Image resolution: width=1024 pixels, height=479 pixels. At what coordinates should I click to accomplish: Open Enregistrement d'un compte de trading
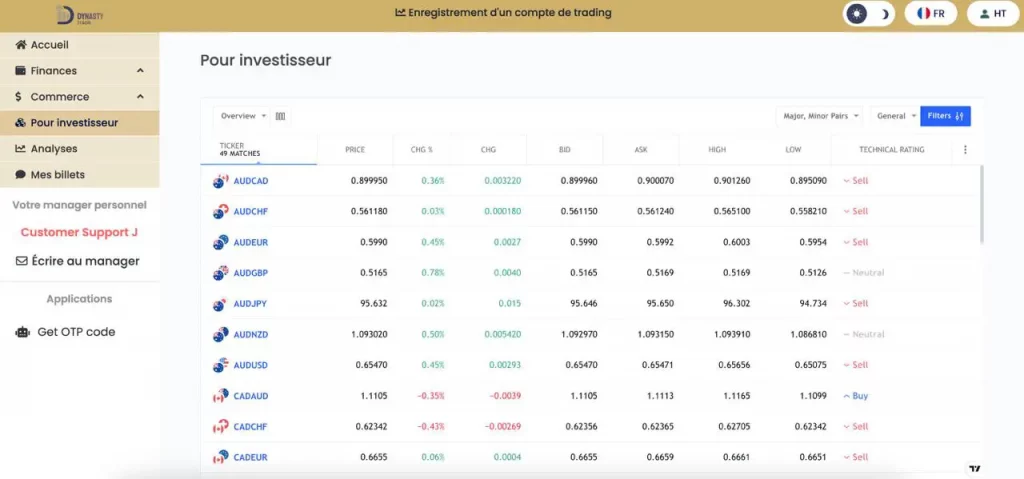pyautogui.click(x=504, y=12)
